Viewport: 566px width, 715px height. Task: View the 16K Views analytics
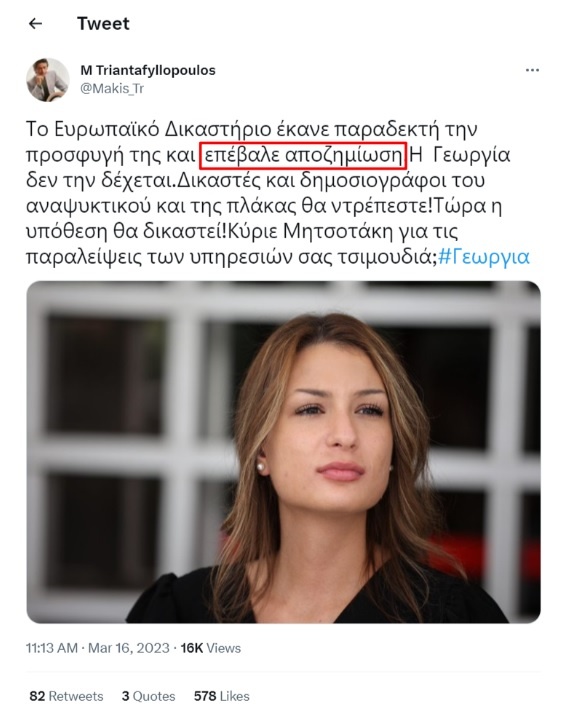pos(210,648)
